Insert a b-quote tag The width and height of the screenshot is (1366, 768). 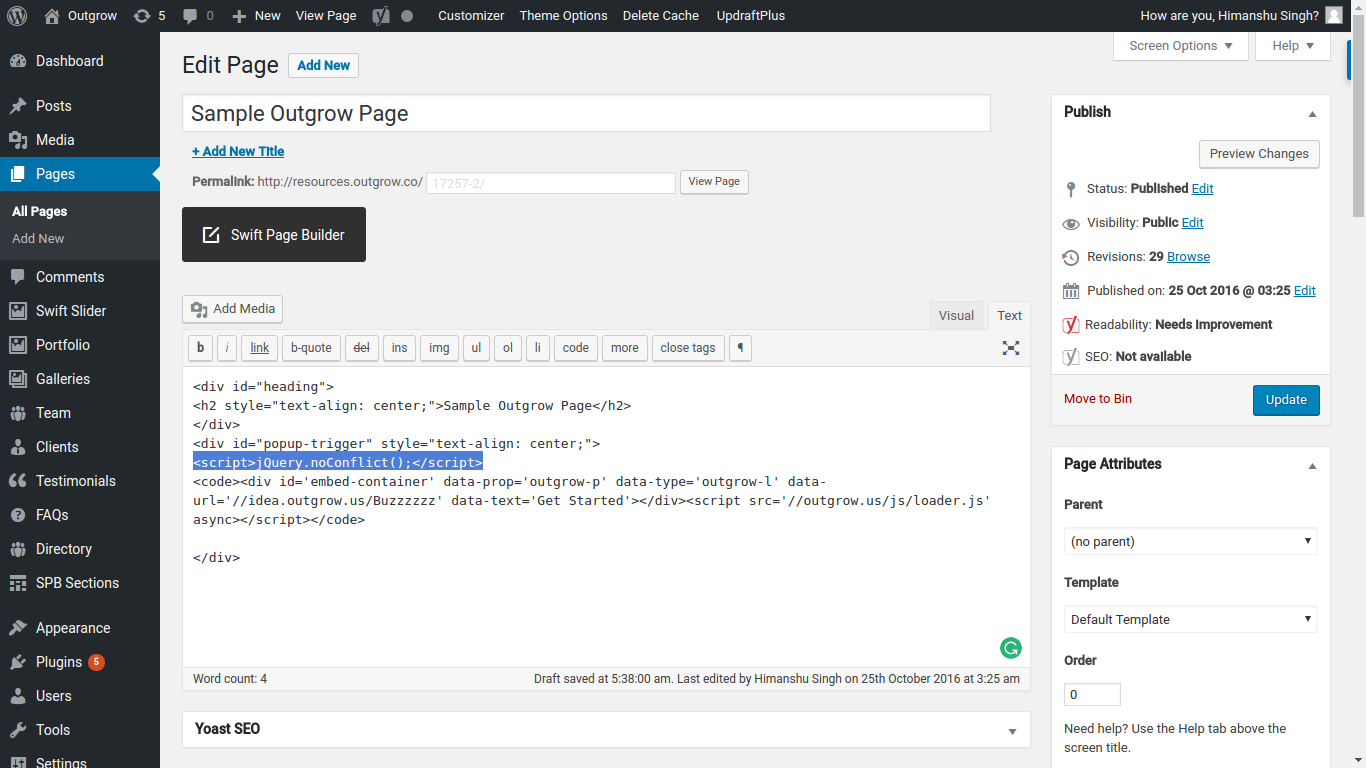click(x=311, y=348)
